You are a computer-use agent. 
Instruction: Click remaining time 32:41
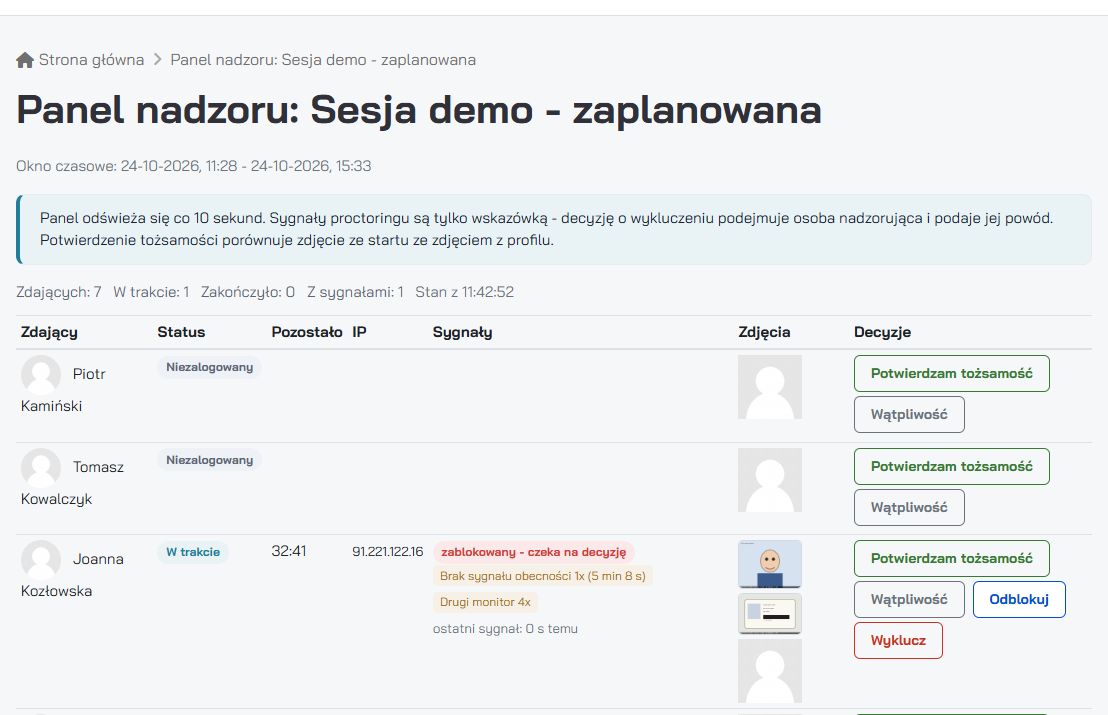click(288, 551)
